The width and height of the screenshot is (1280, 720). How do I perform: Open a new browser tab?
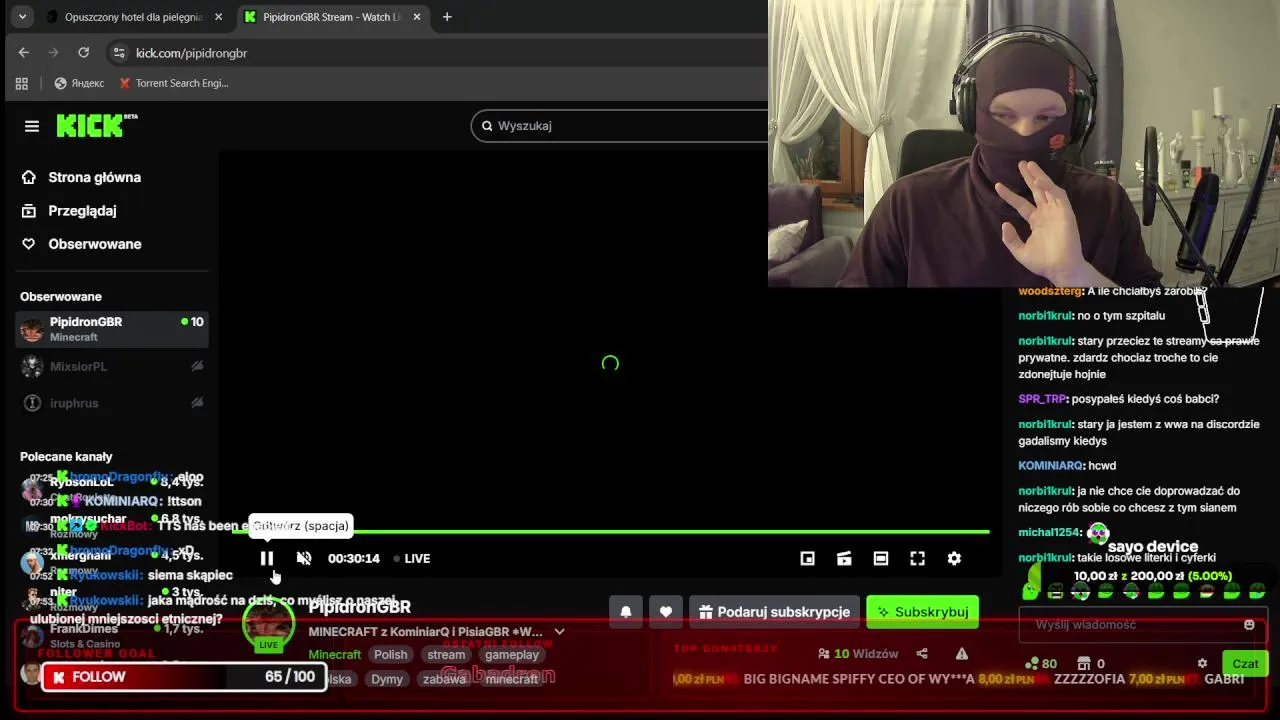[447, 17]
